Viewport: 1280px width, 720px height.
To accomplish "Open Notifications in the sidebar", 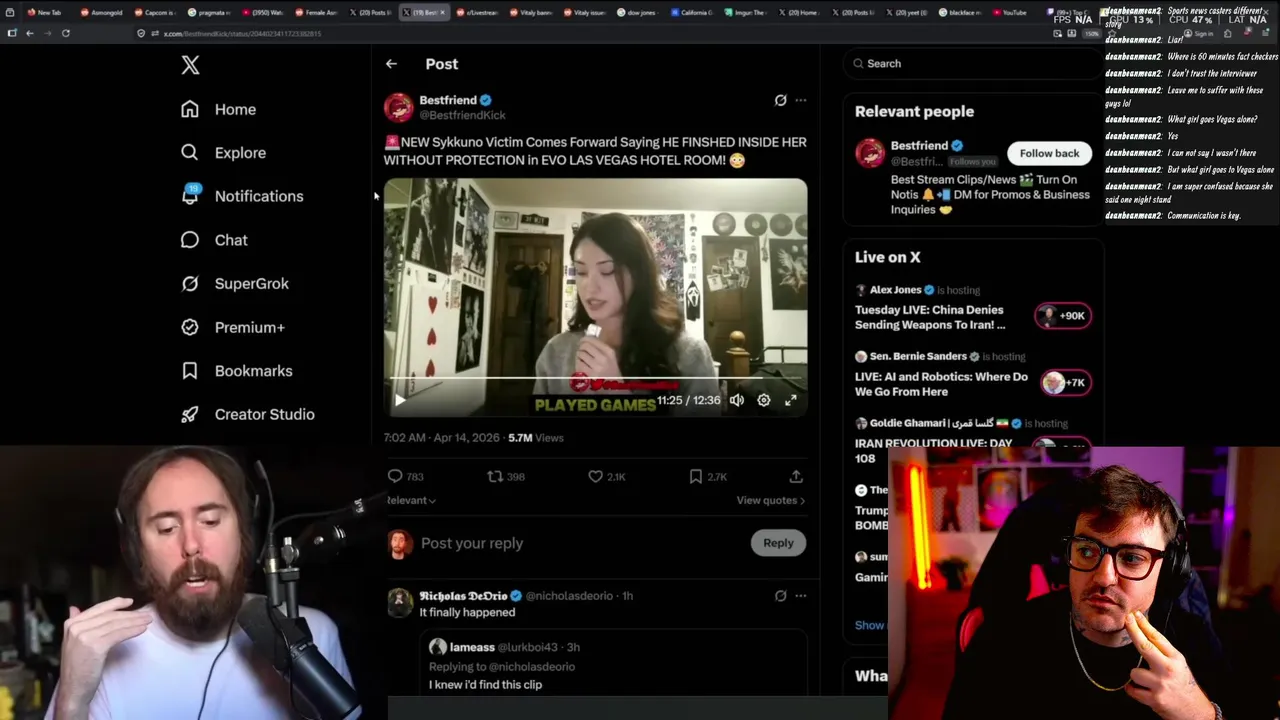I will pos(241,196).
